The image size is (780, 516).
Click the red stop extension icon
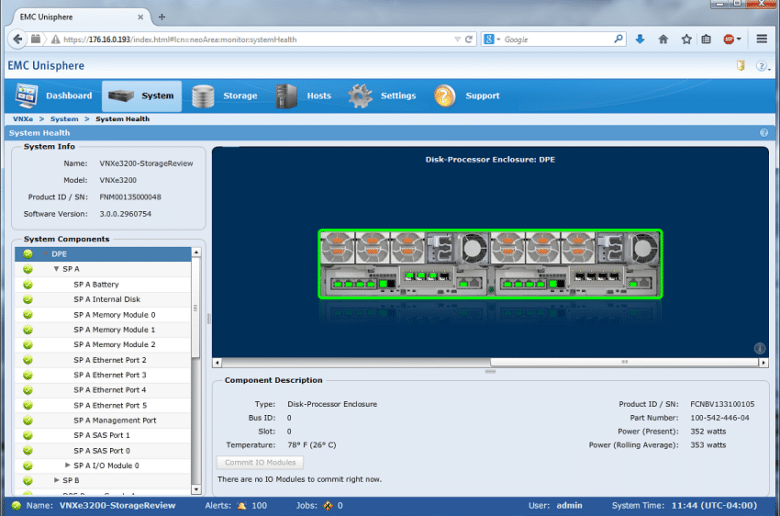coord(729,39)
